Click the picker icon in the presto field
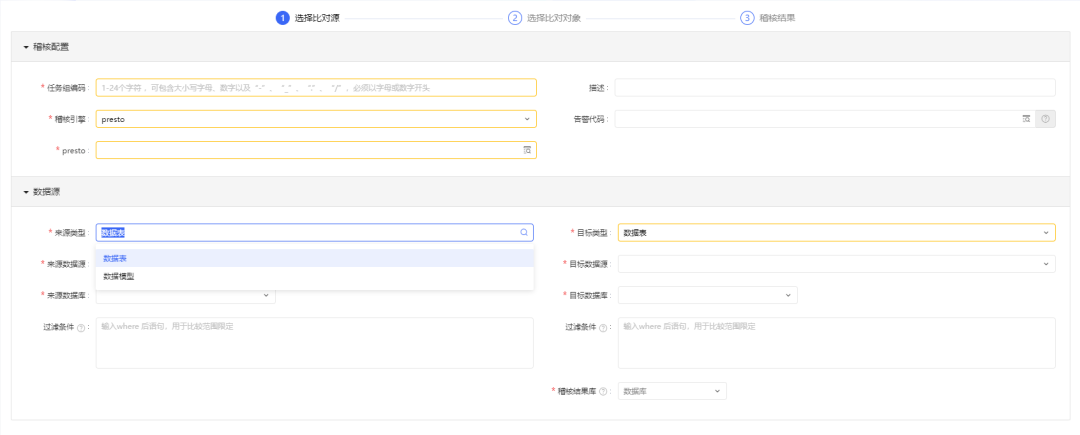 coord(527,150)
